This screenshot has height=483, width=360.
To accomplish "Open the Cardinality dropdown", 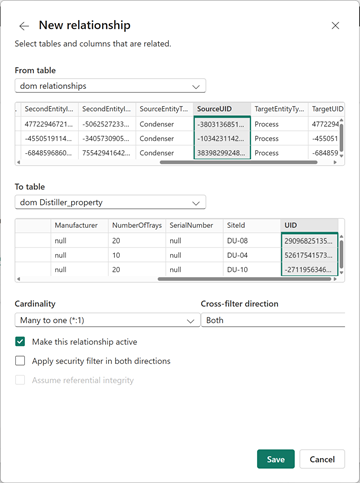I will (x=107, y=320).
